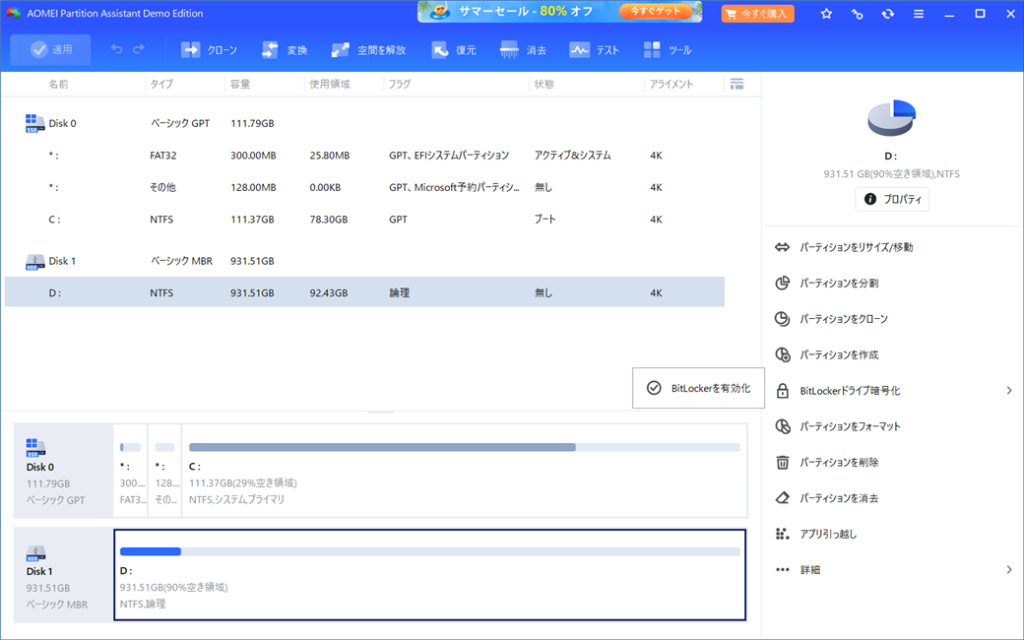Select the 128MB other partition block
Image resolution: width=1024 pixels, height=640 pixels.
[165, 470]
